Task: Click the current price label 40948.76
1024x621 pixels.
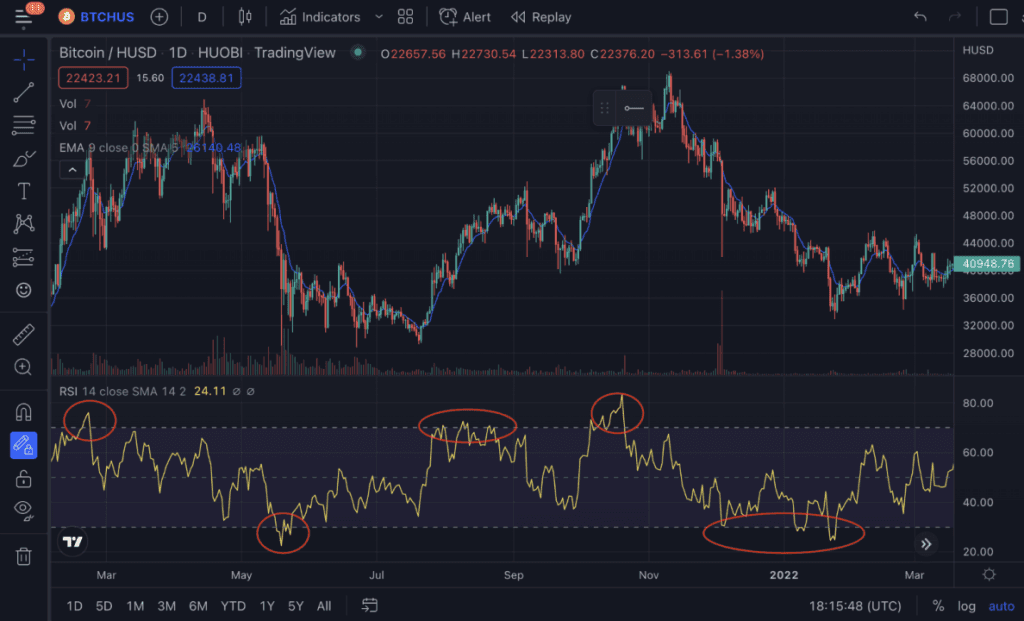Action: click(987, 264)
